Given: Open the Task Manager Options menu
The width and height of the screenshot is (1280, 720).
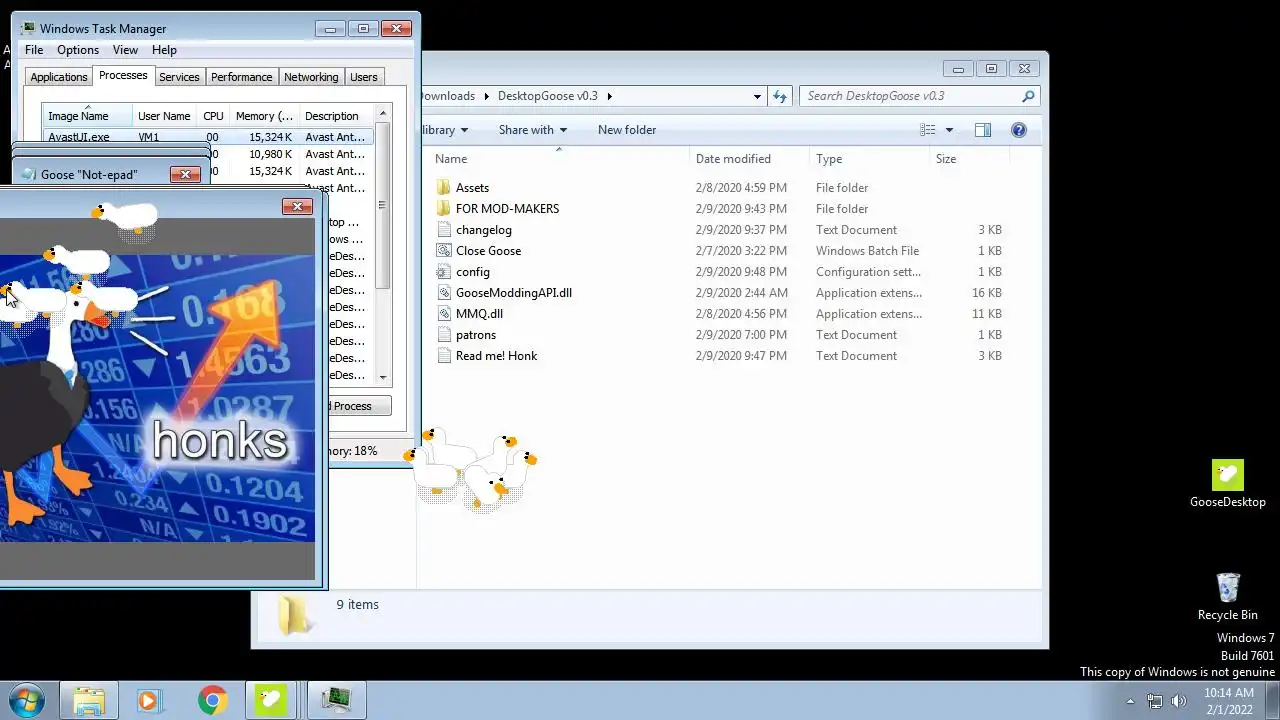Looking at the screenshot, I should 78,50.
